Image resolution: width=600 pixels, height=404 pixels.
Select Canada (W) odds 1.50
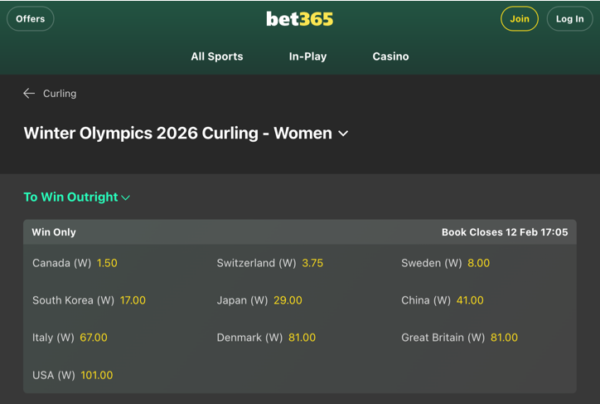(x=107, y=263)
